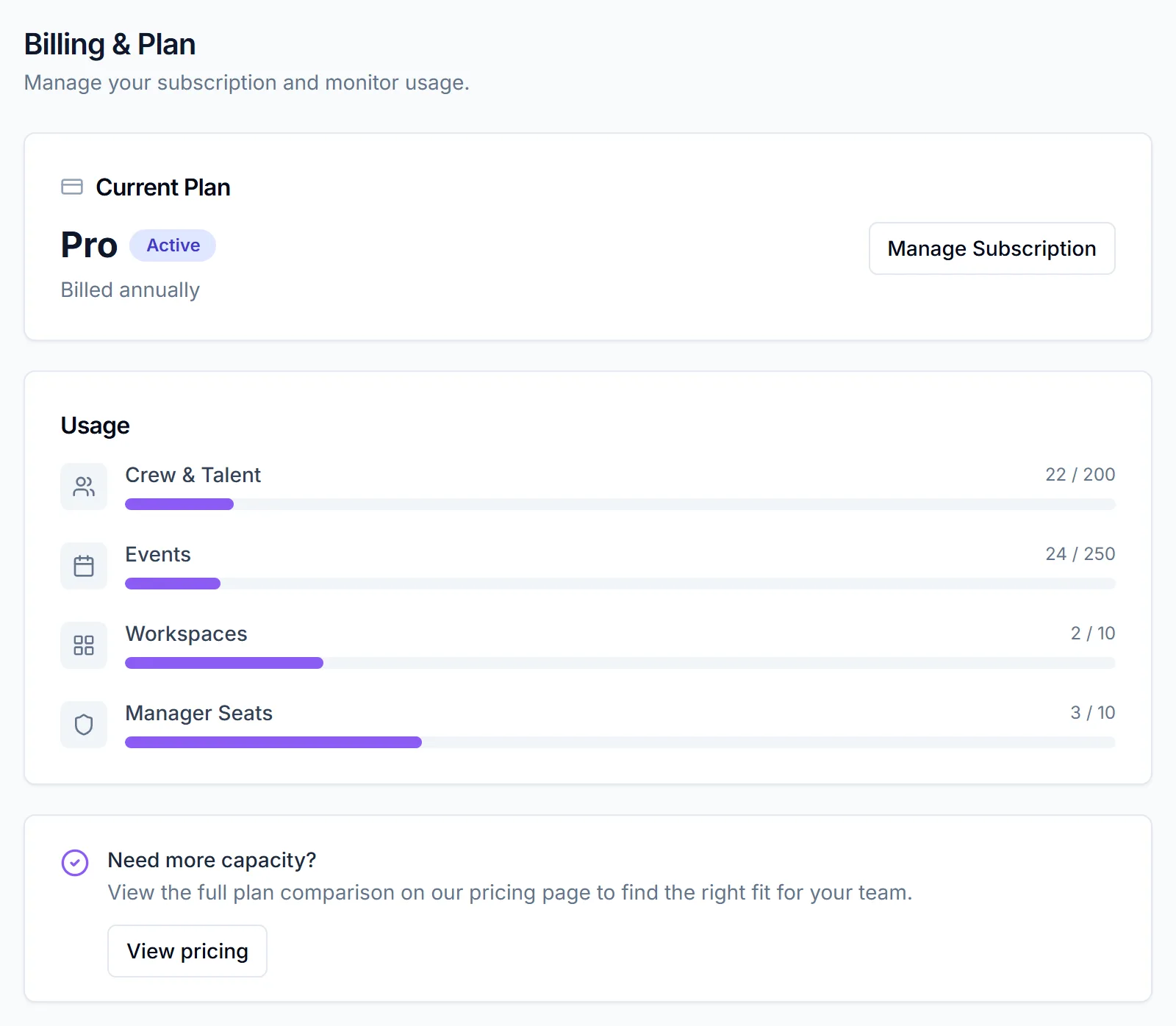Select the Current Plan title
The image size is (1176, 1026).
coord(163,187)
